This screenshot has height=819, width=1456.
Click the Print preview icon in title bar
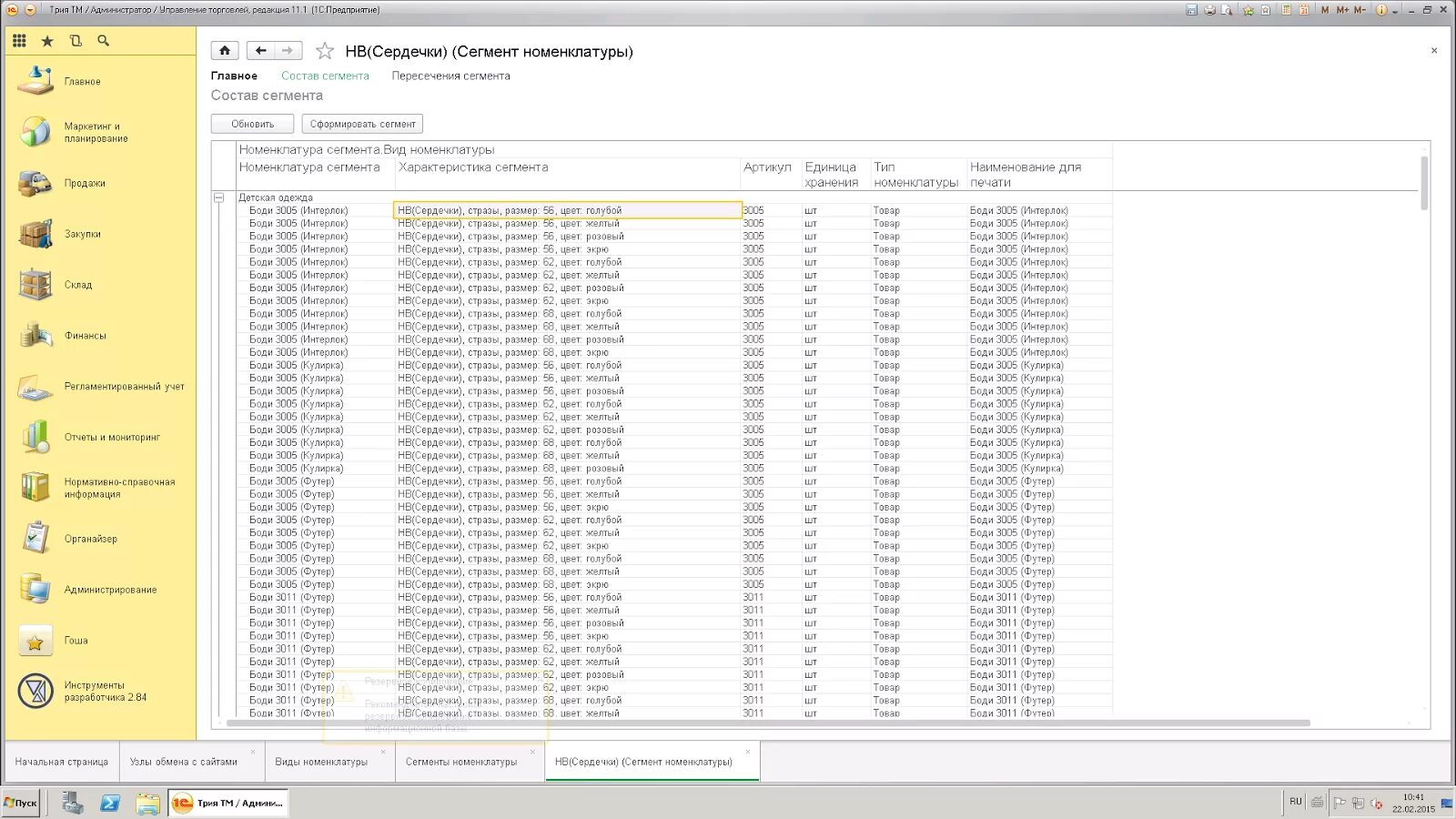(x=1227, y=10)
